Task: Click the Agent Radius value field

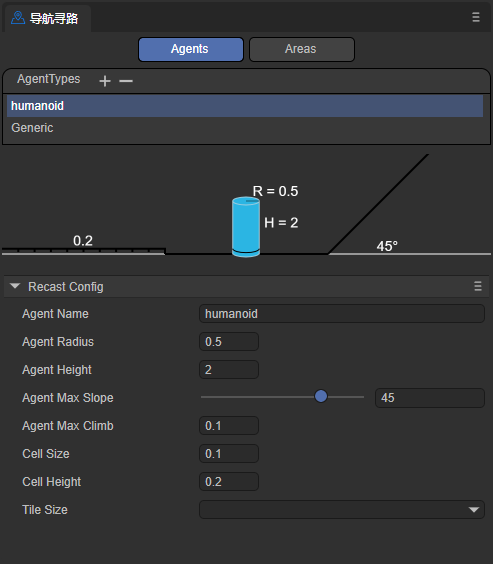Action: [229, 341]
